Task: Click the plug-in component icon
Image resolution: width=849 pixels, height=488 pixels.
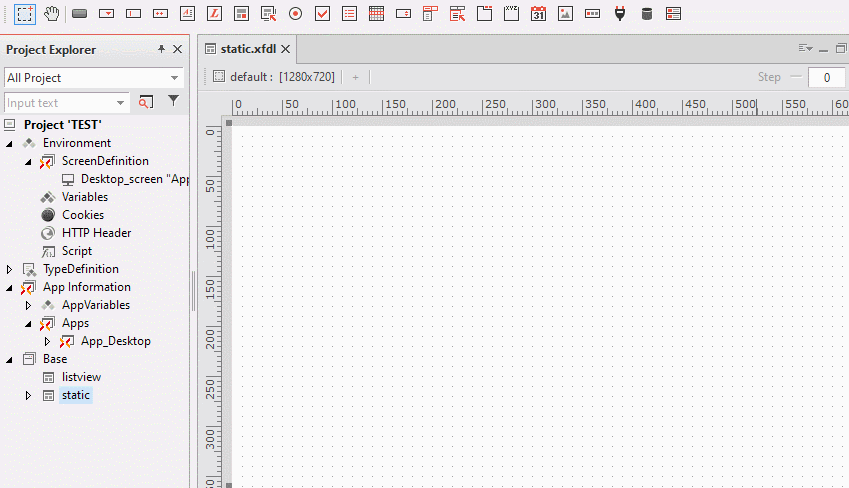Action: [620, 14]
